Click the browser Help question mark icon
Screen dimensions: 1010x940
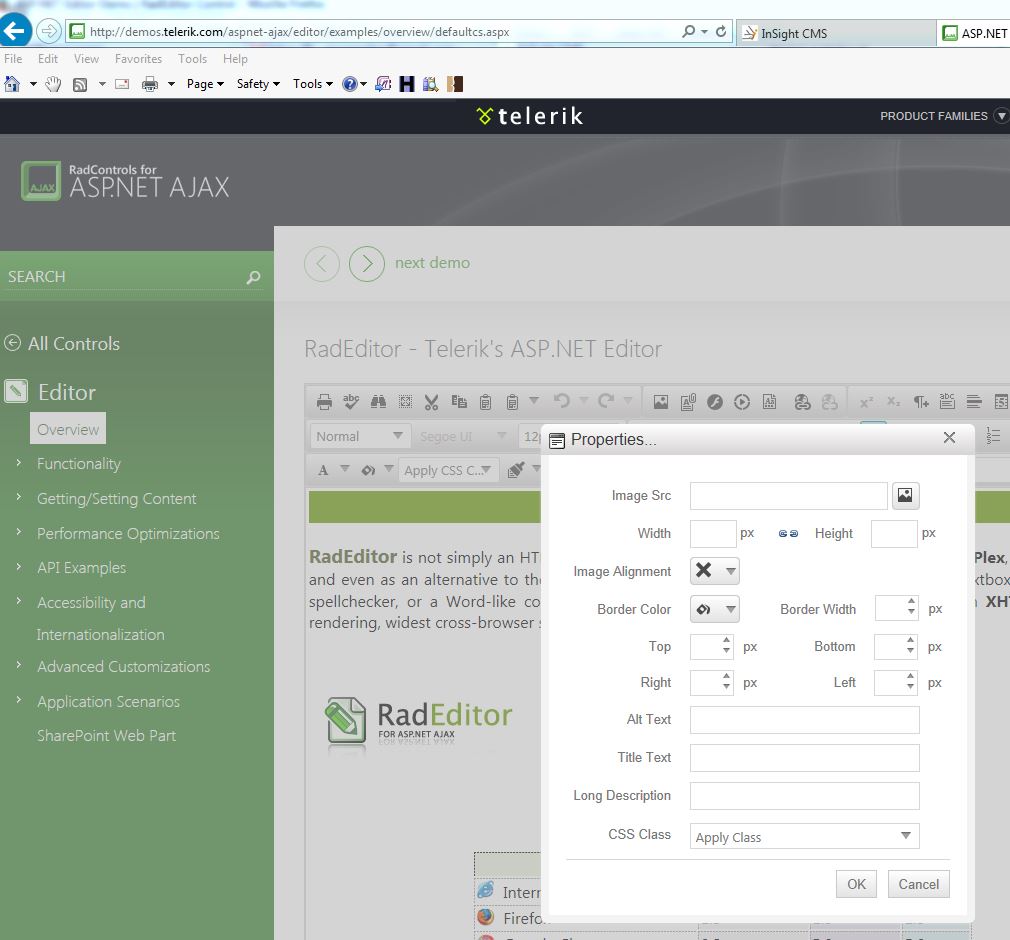point(350,84)
